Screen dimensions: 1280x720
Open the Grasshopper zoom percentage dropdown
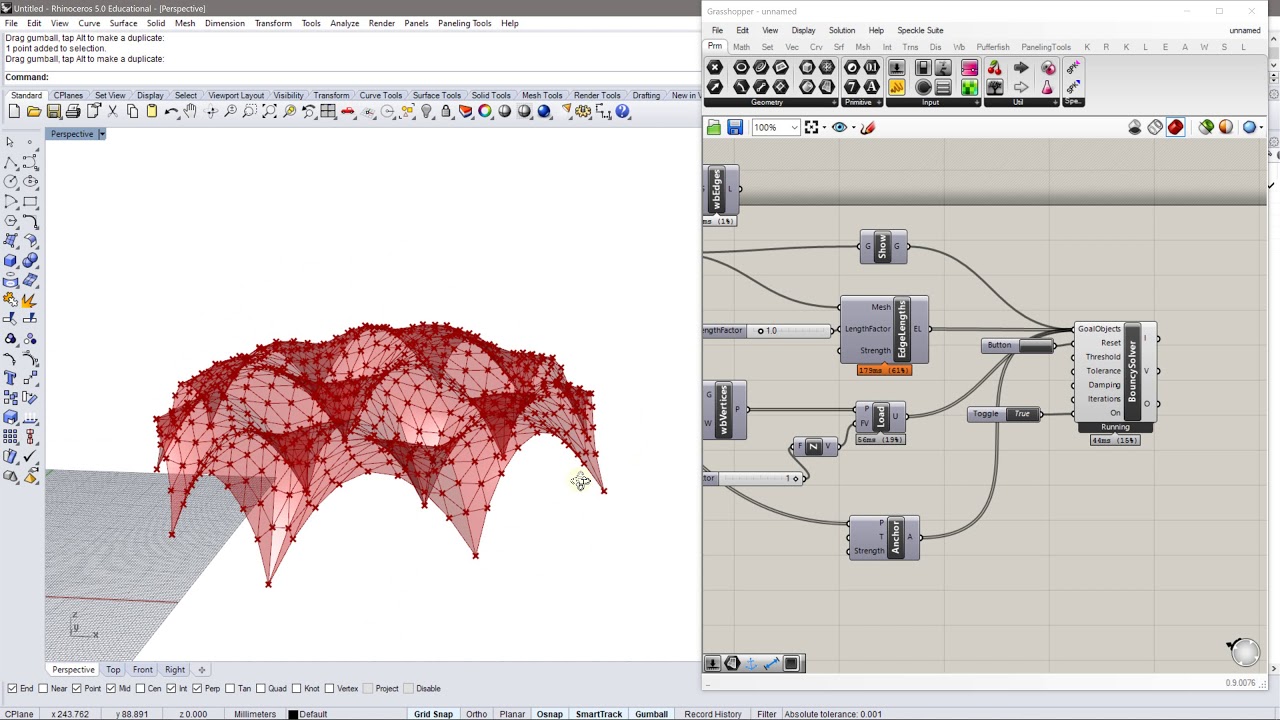794,128
